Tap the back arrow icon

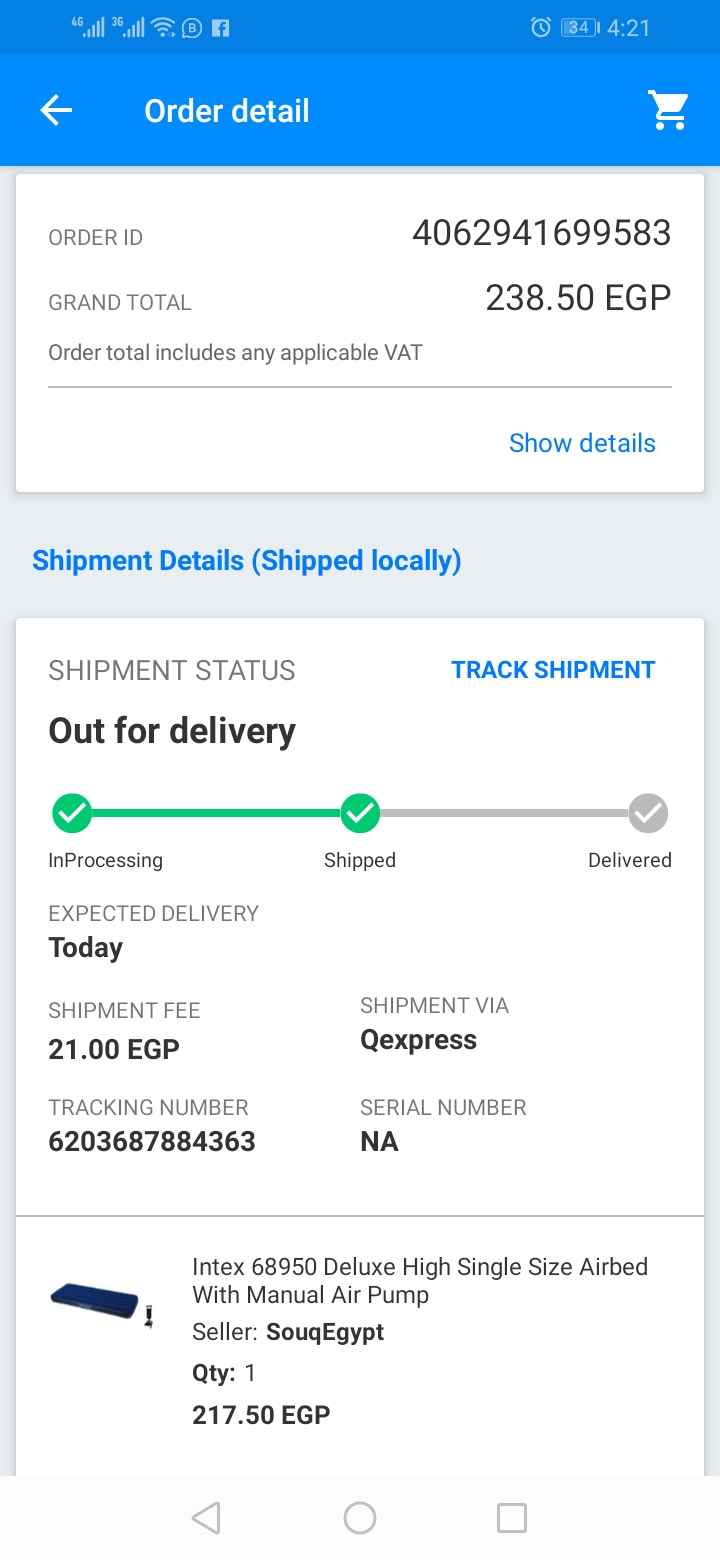tap(56, 110)
